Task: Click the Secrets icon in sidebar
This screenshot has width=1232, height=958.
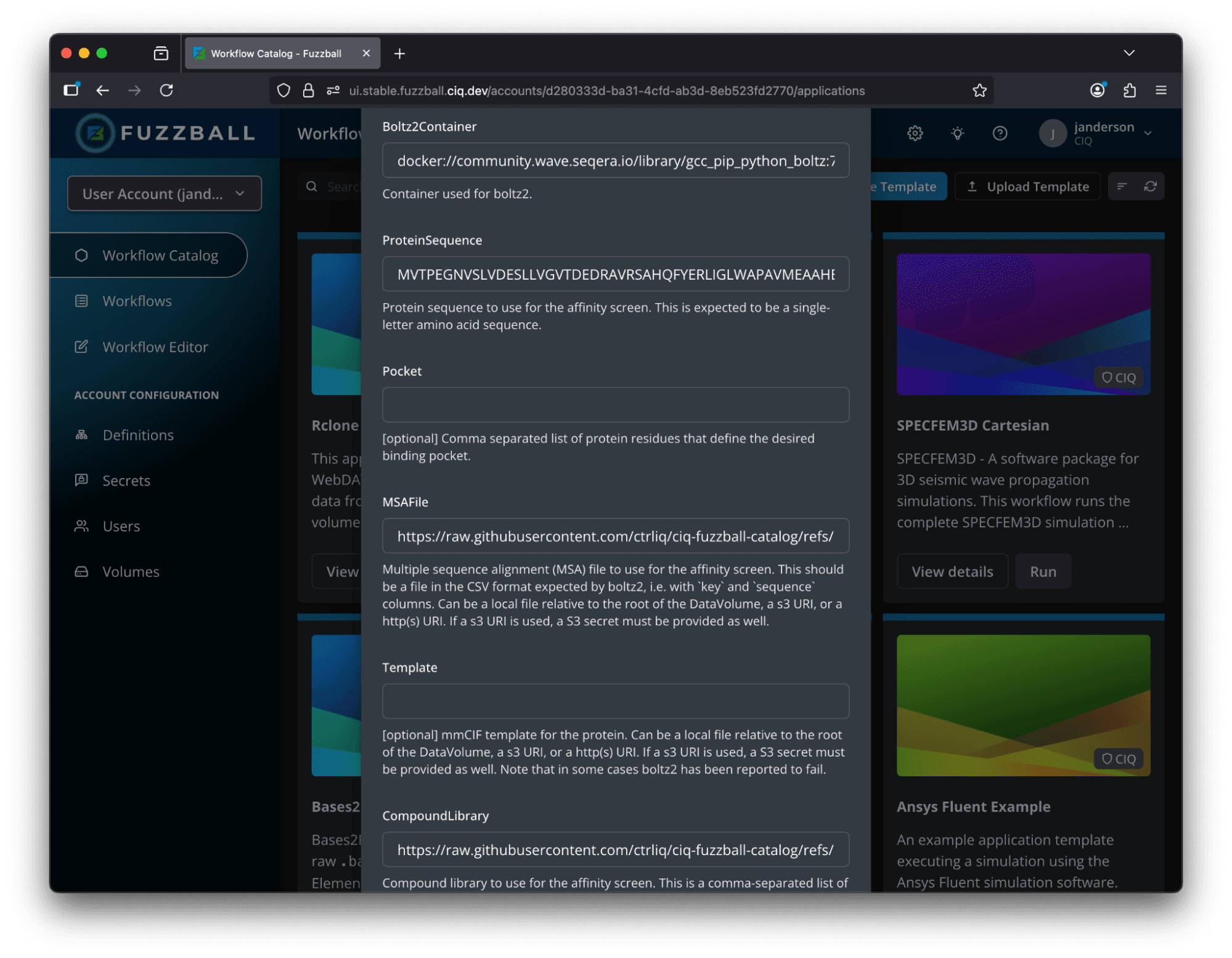Action: (81, 480)
